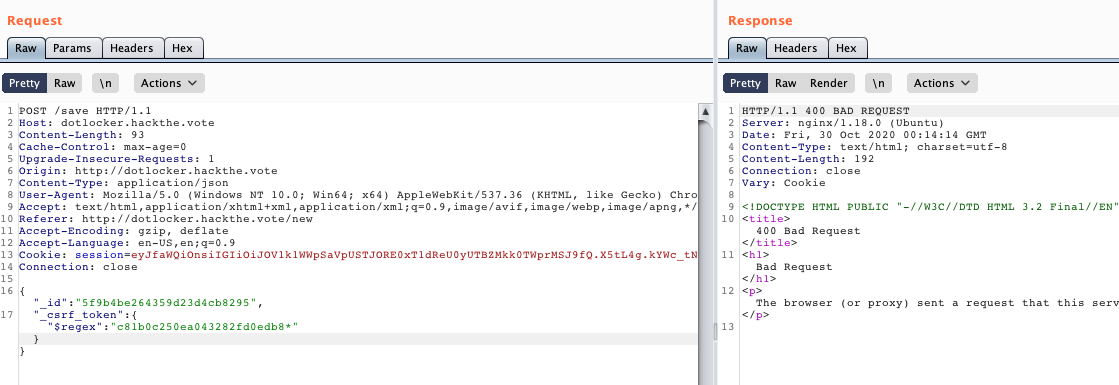Click the 400 Bad Request title text
The height and width of the screenshot is (385, 1119).
click(808, 231)
